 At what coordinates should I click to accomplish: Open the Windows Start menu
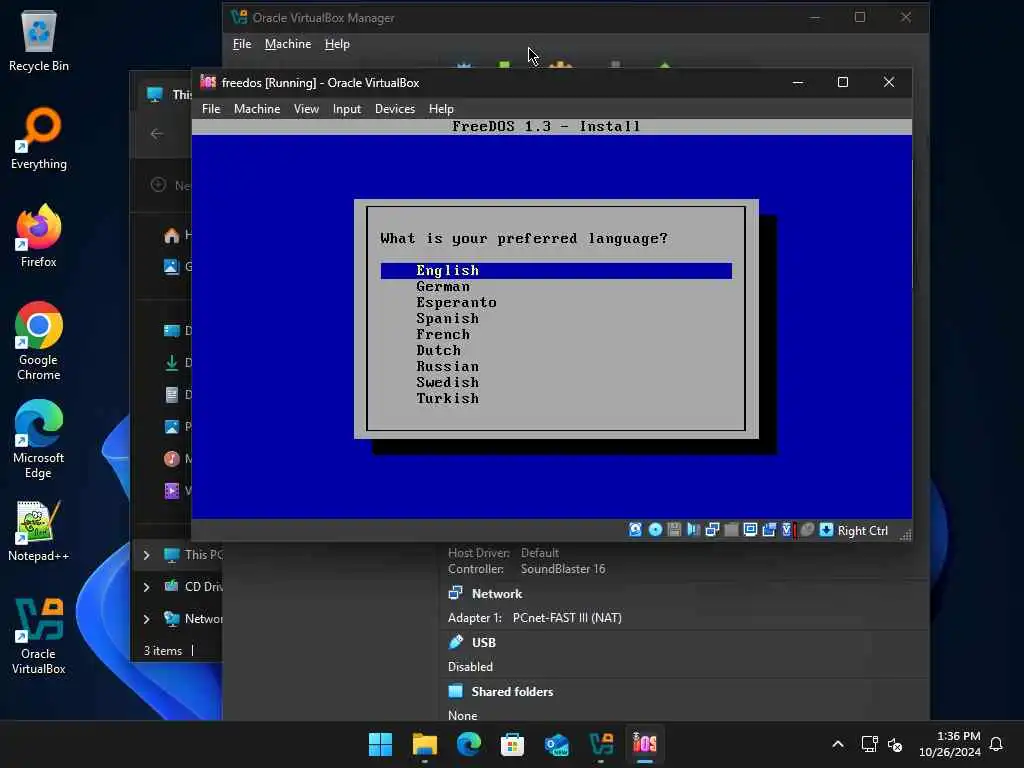pyautogui.click(x=380, y=744)
